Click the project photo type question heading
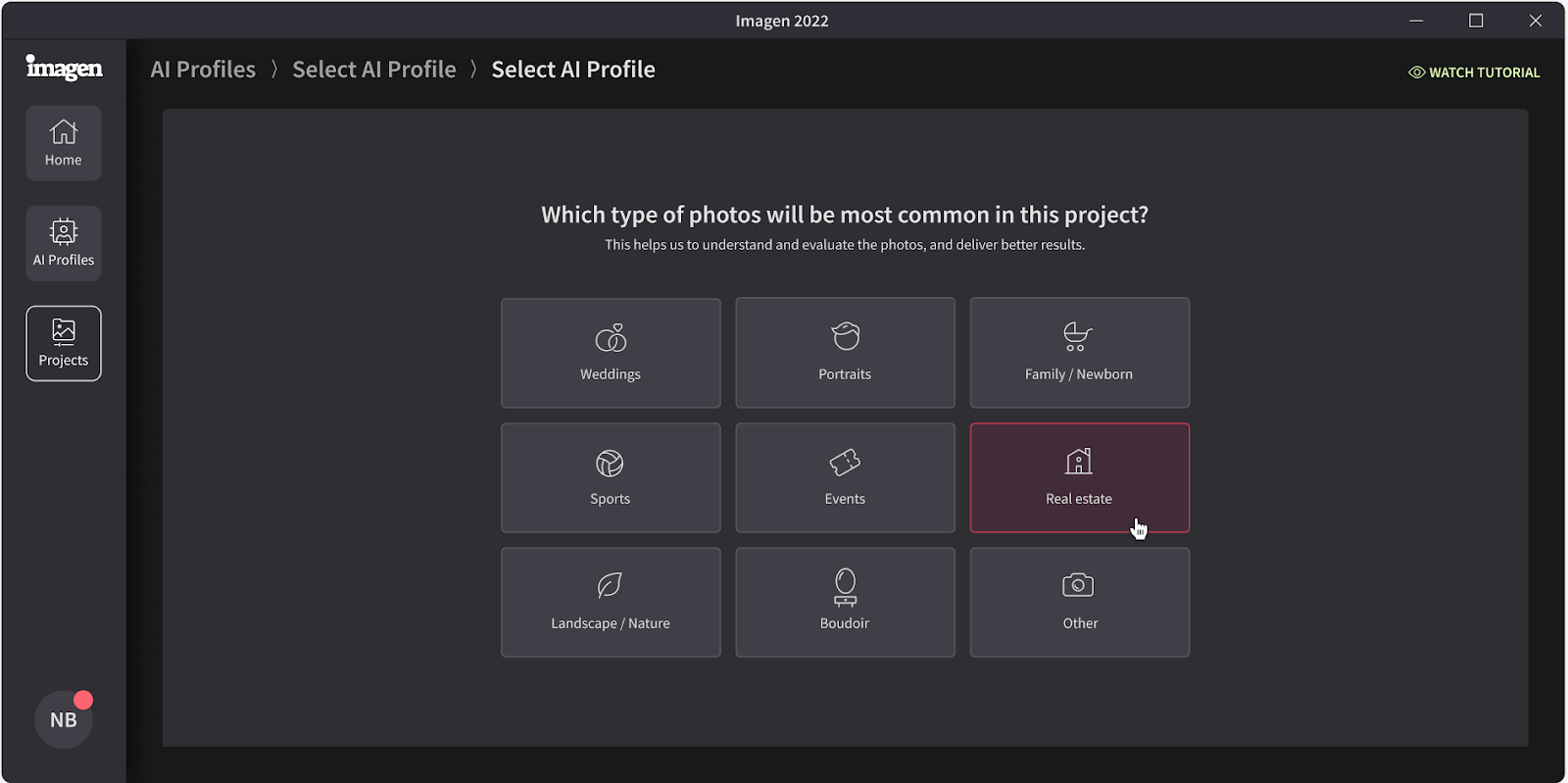The width and height of the screenshot is (1568, 783). pos(845,215)
